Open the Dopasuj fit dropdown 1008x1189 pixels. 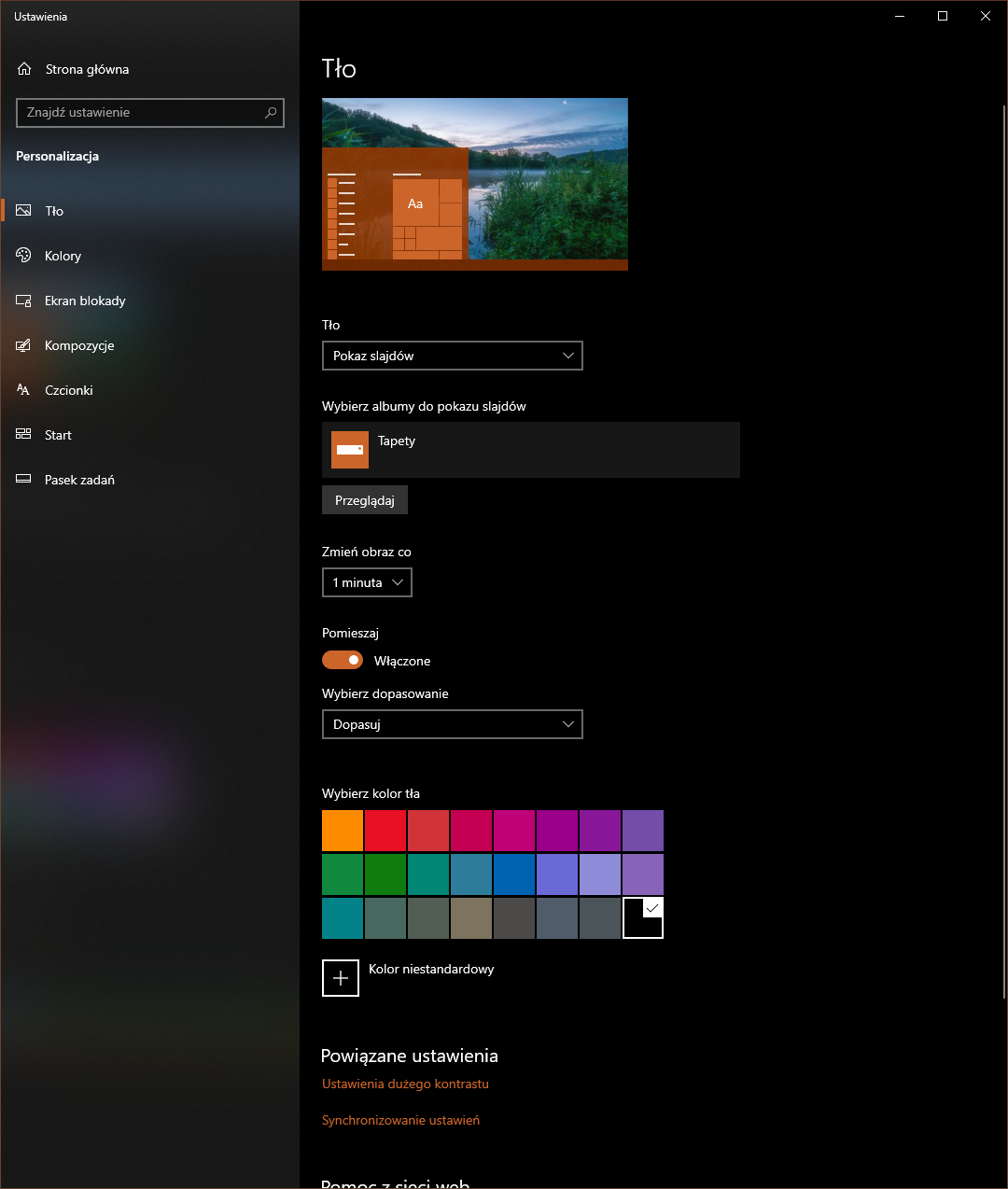[452, 724]
